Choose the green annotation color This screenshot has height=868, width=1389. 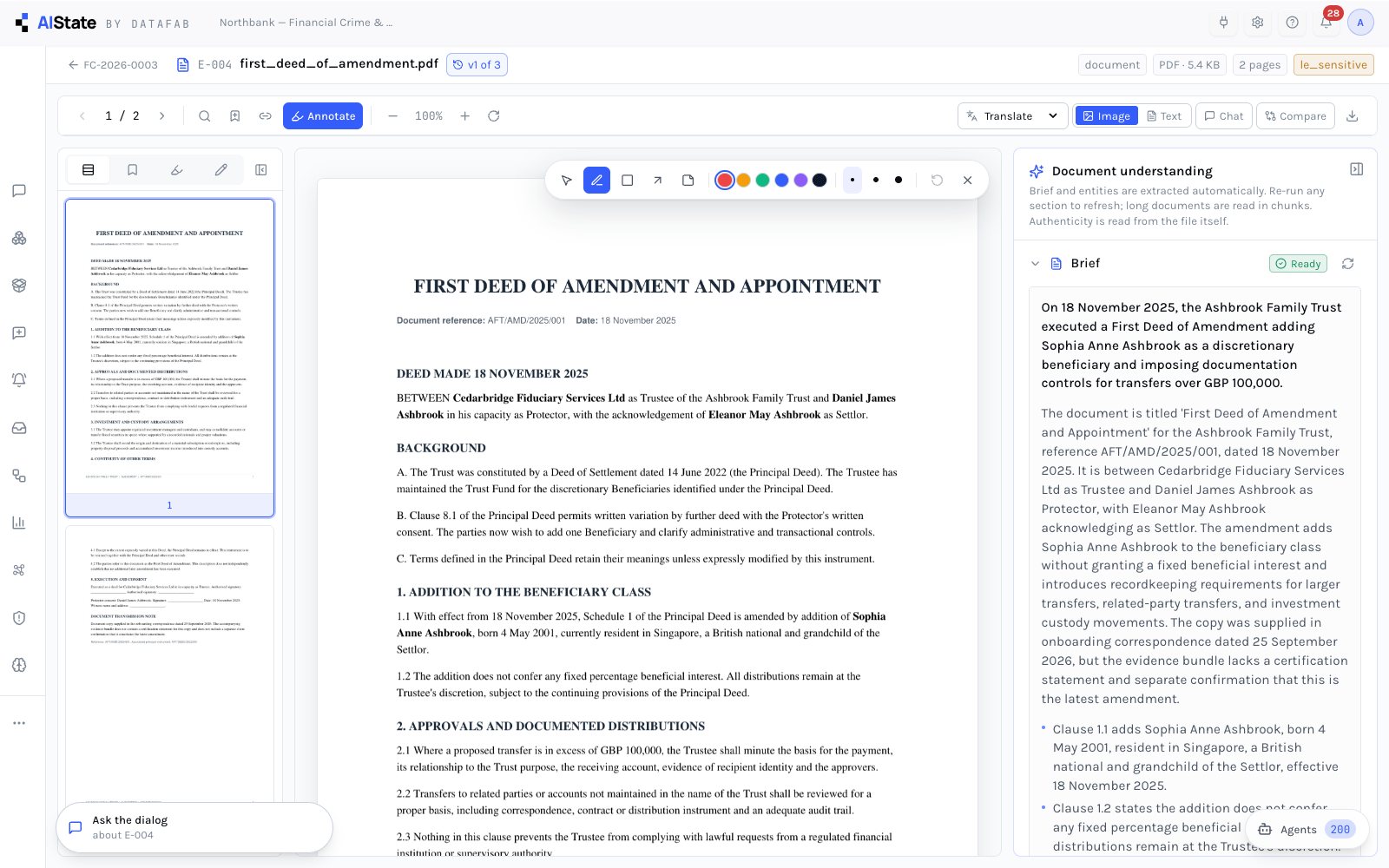tap(762, 180)
